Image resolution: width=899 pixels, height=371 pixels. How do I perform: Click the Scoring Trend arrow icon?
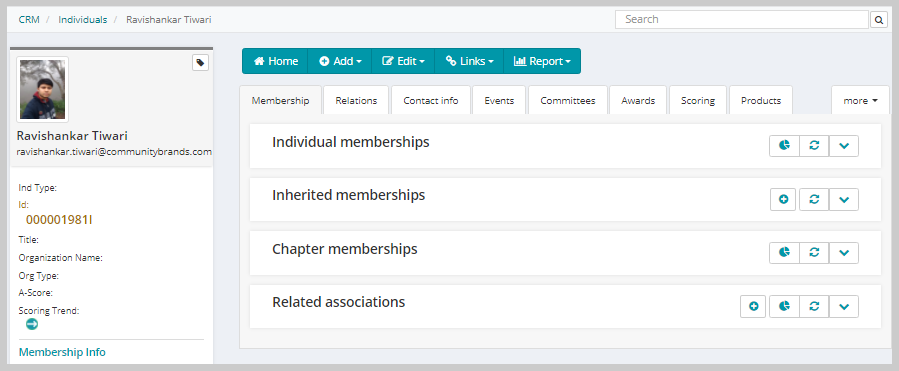click(32, 324)
